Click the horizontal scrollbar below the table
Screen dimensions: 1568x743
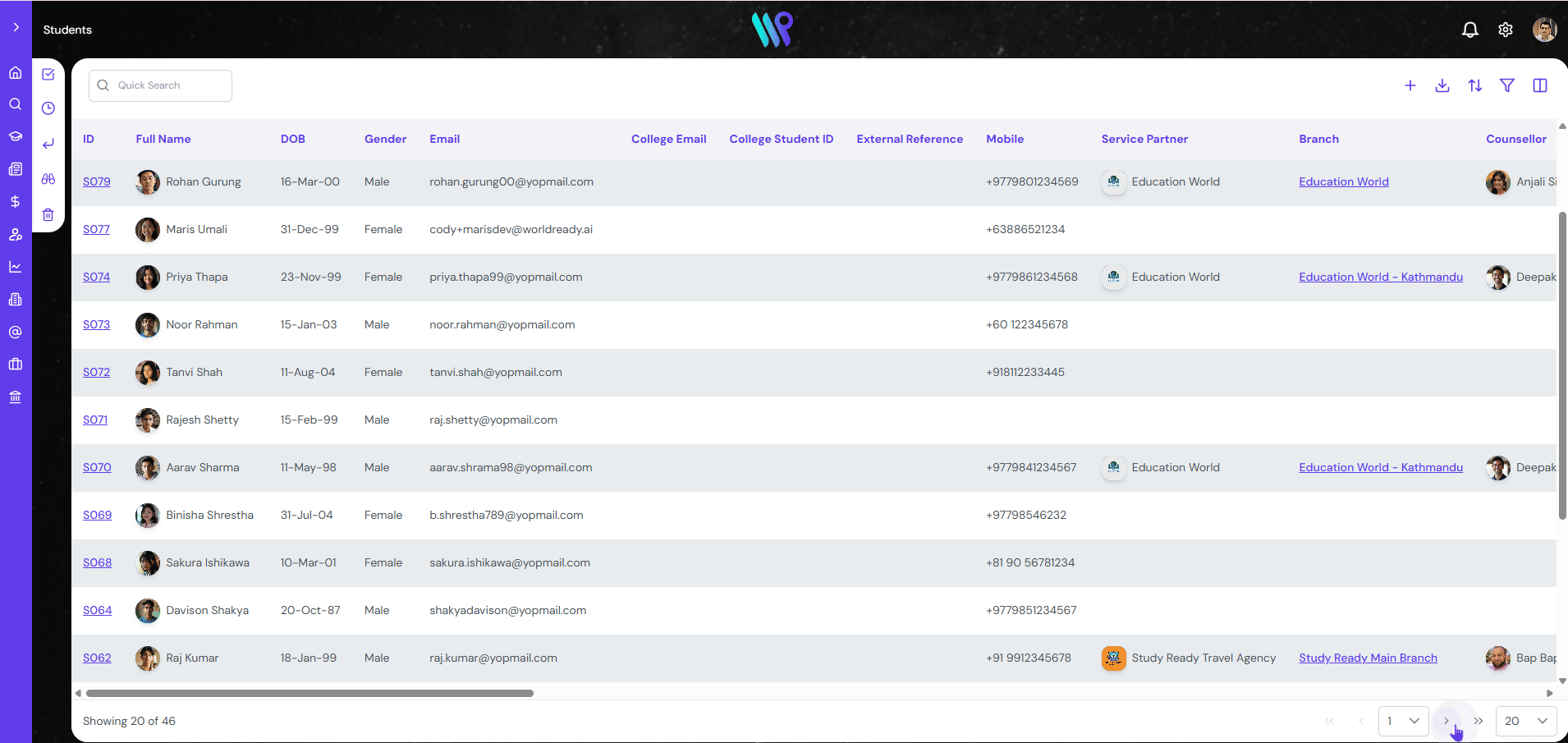tap(309, 693)
